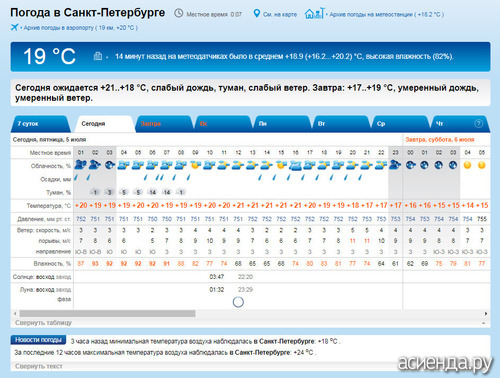Click the sensor icon in blue temperature banner
The image size is (500, 378).
point(98,56)
